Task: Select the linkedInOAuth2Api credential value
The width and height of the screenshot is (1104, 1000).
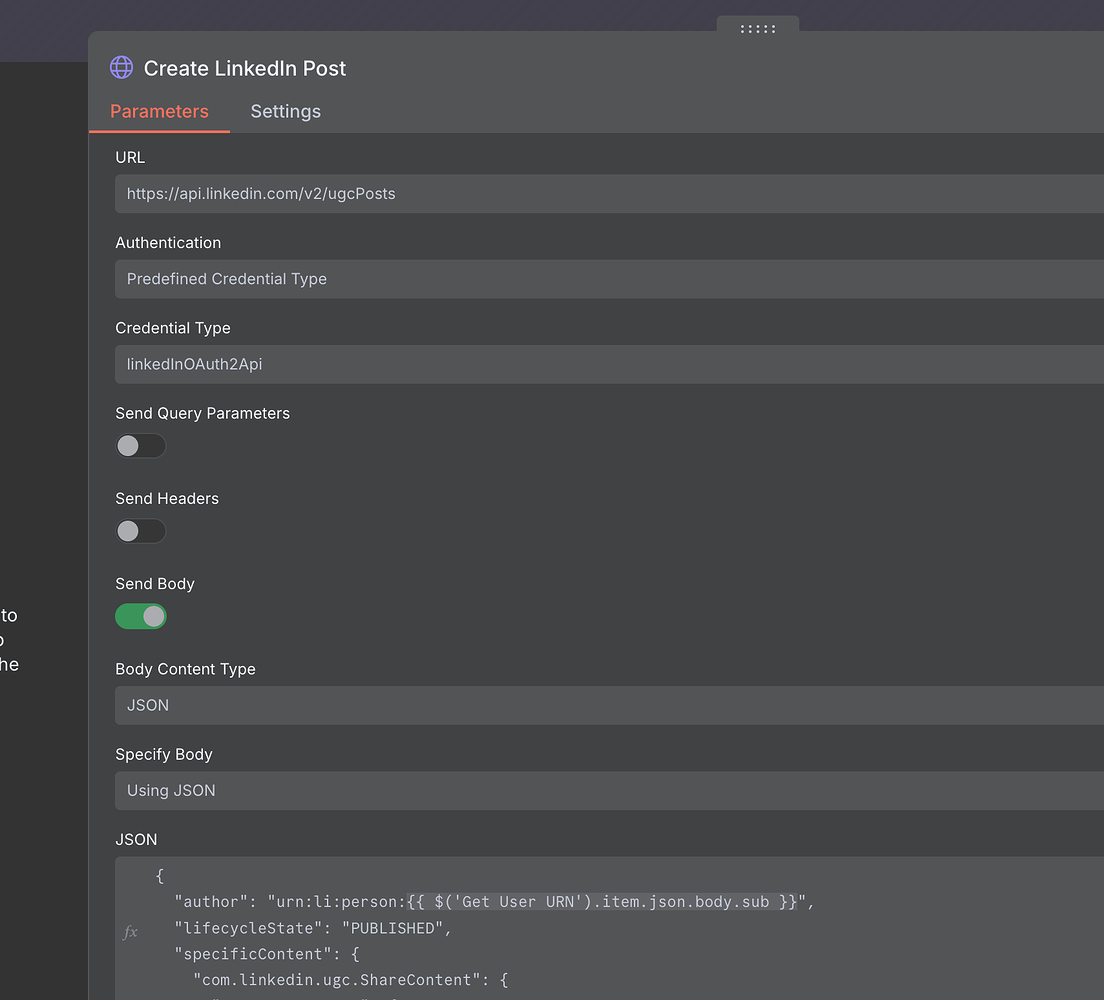Action: pyautogui.click(x=193, y=364)
